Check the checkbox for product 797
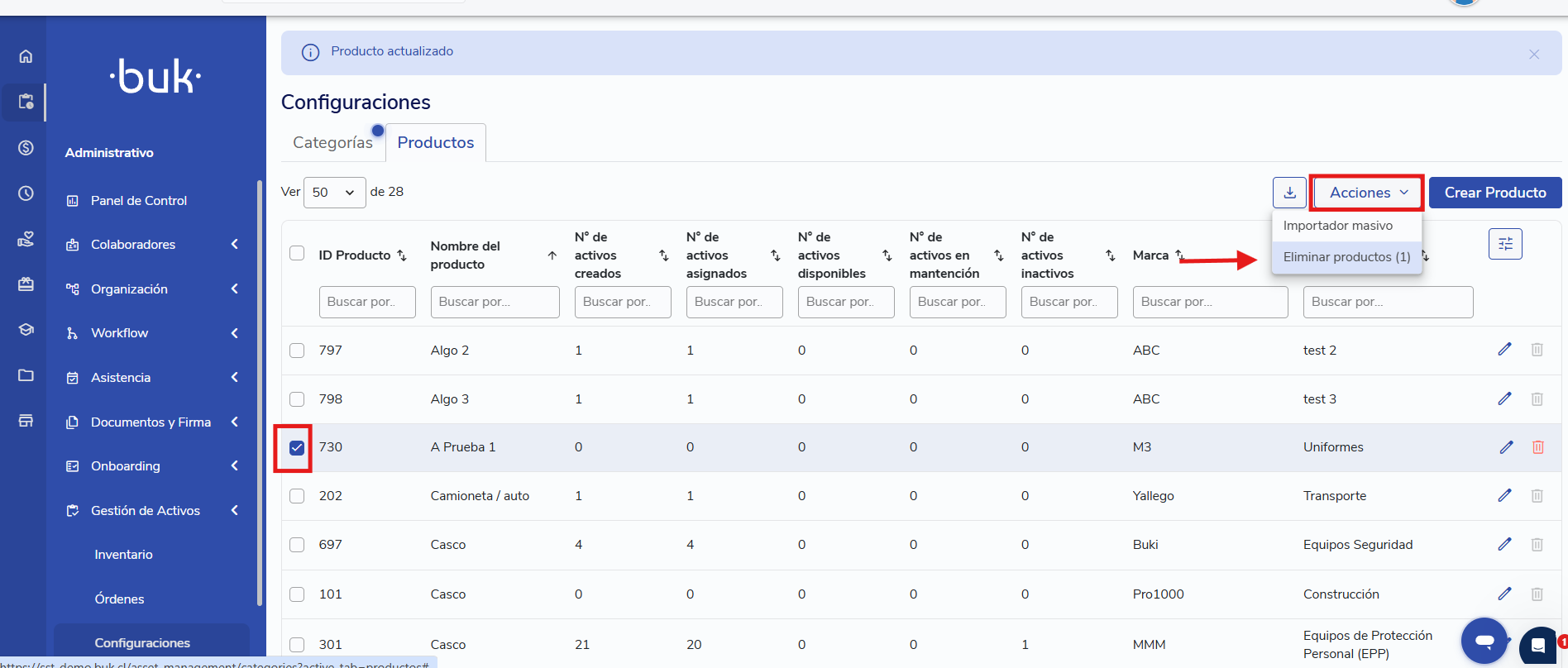1568x668 pixels. [297, 351]
